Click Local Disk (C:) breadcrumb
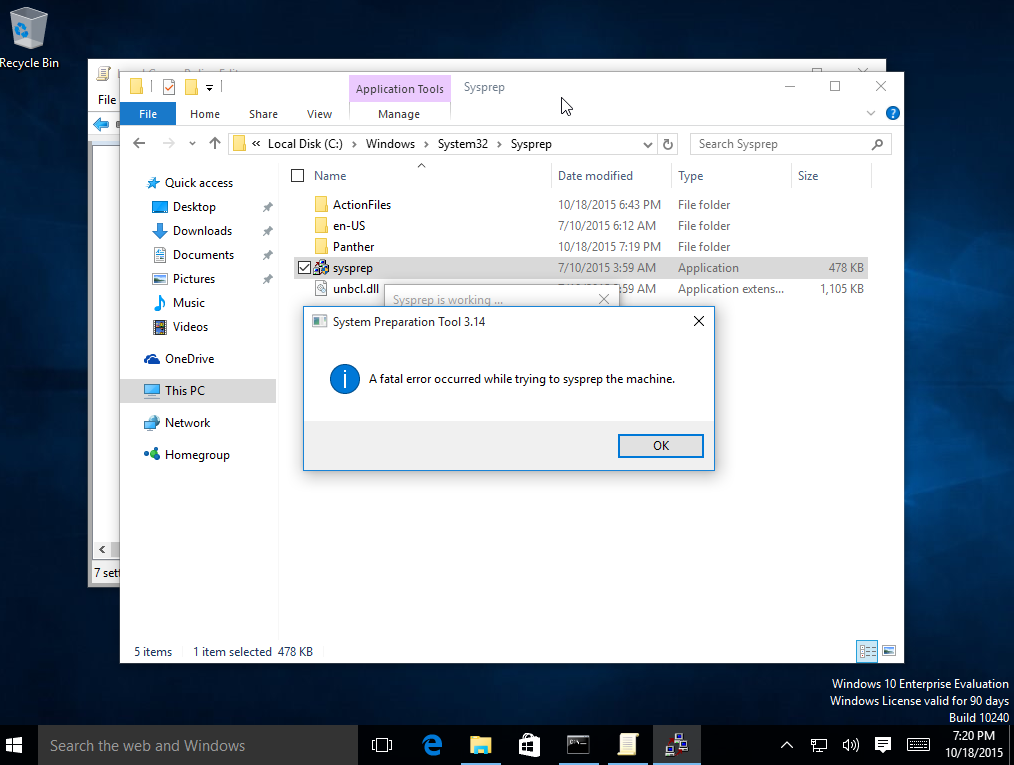The height and width of the screenshot is (765, 1014). point(305,144)
